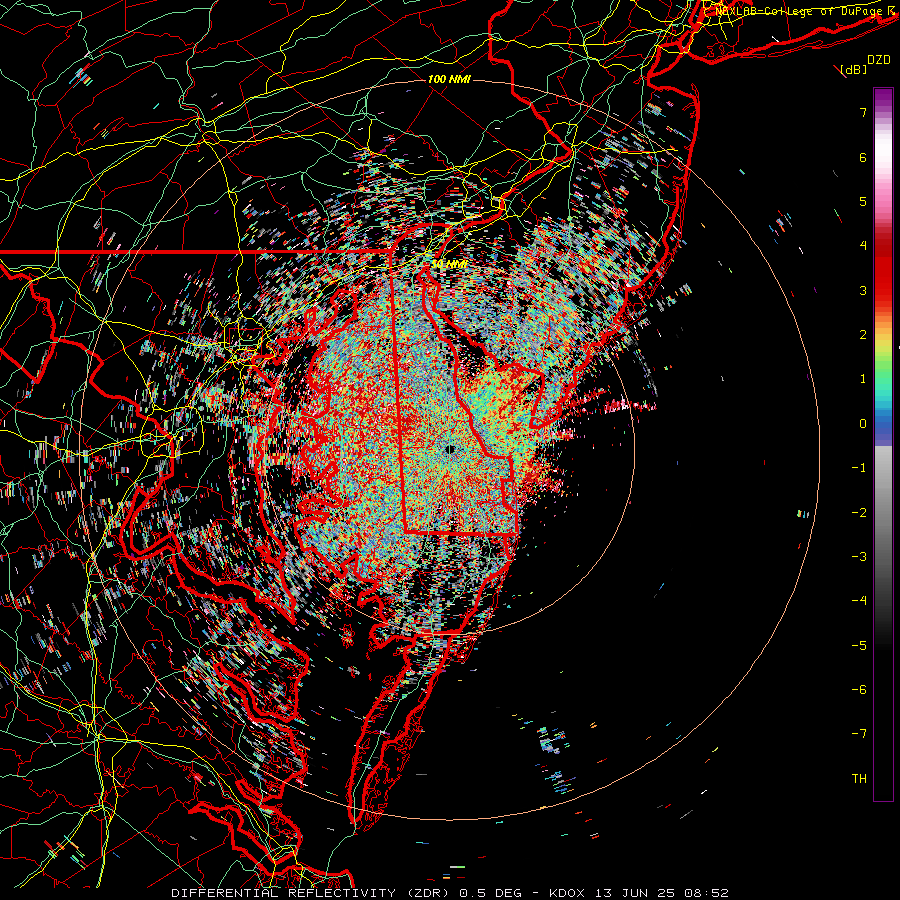Click the -1 scale label
900x900 pixels.
859,468
